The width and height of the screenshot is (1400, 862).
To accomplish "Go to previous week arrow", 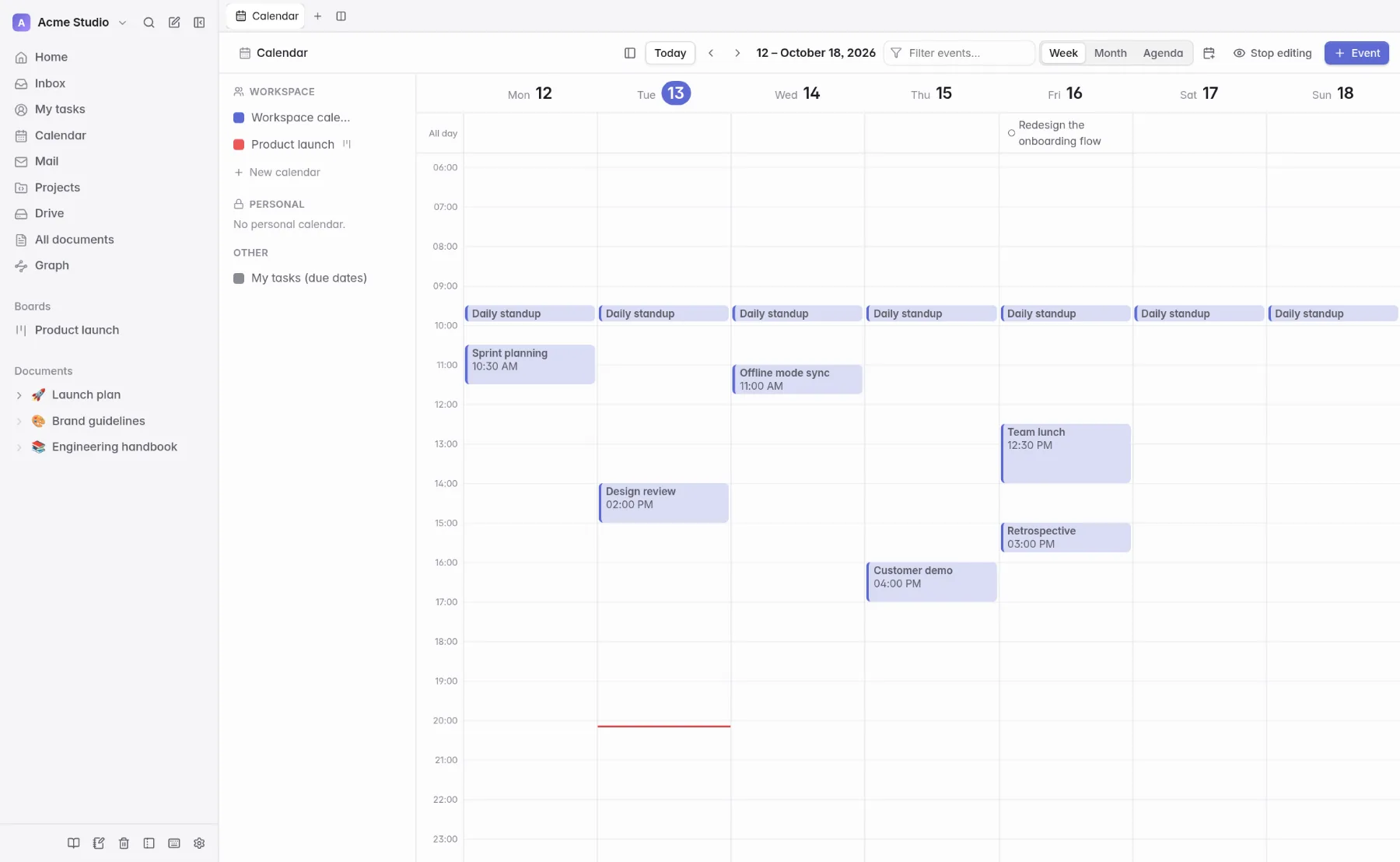I will click(711, 53).
